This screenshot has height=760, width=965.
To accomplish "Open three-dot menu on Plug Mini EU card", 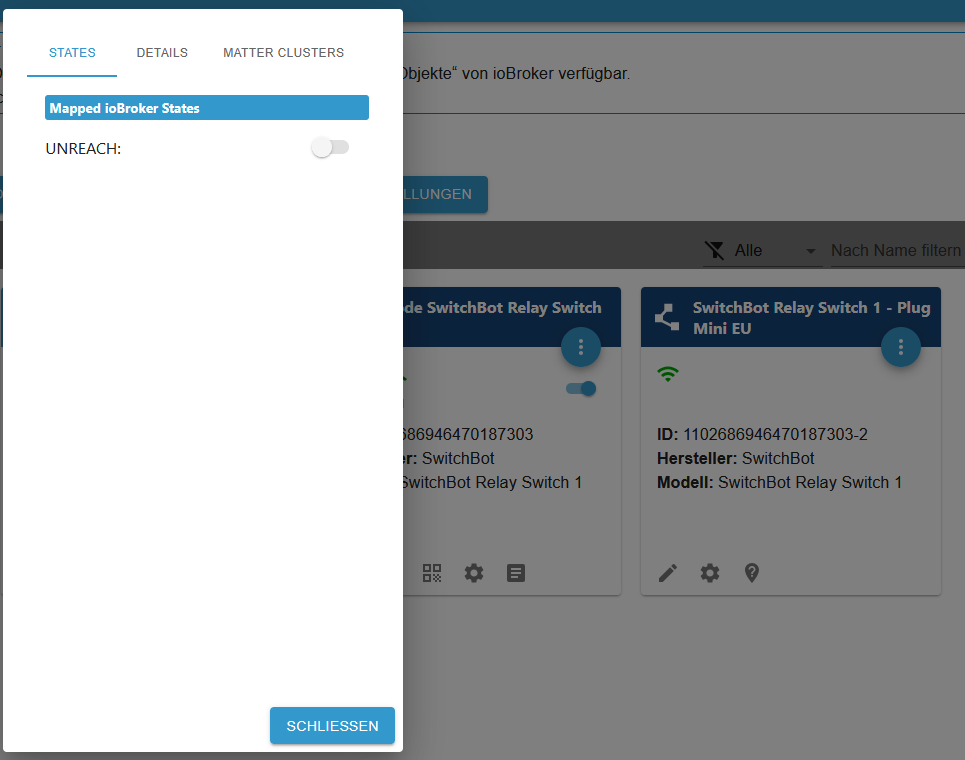I will 900,347.
